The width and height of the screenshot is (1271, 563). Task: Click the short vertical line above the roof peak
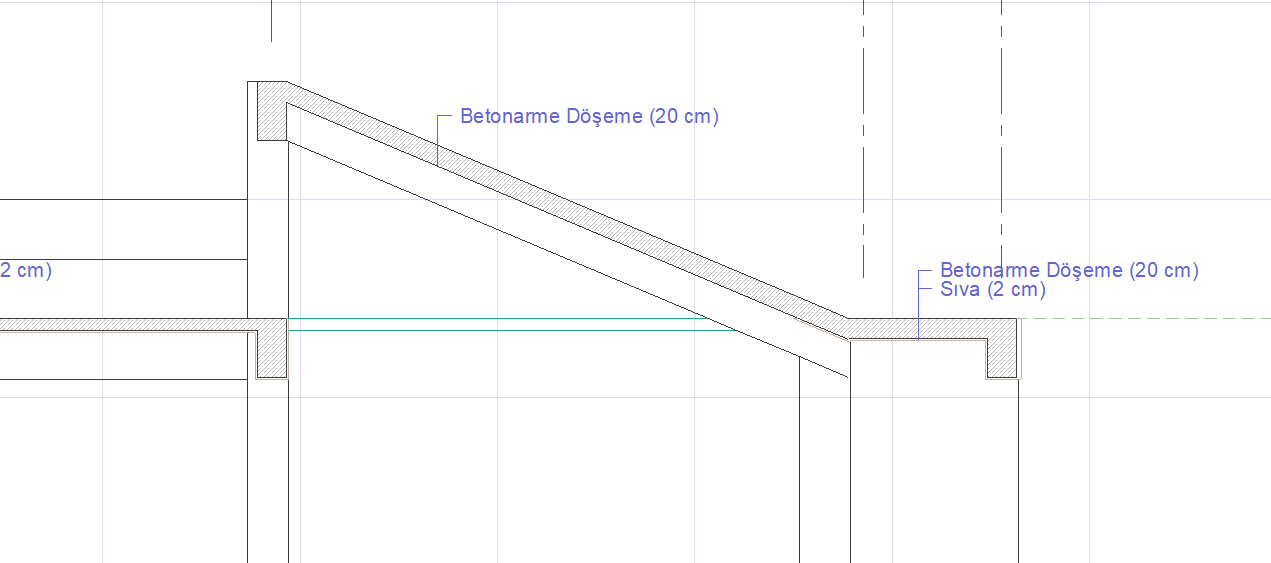pos(271,20)
